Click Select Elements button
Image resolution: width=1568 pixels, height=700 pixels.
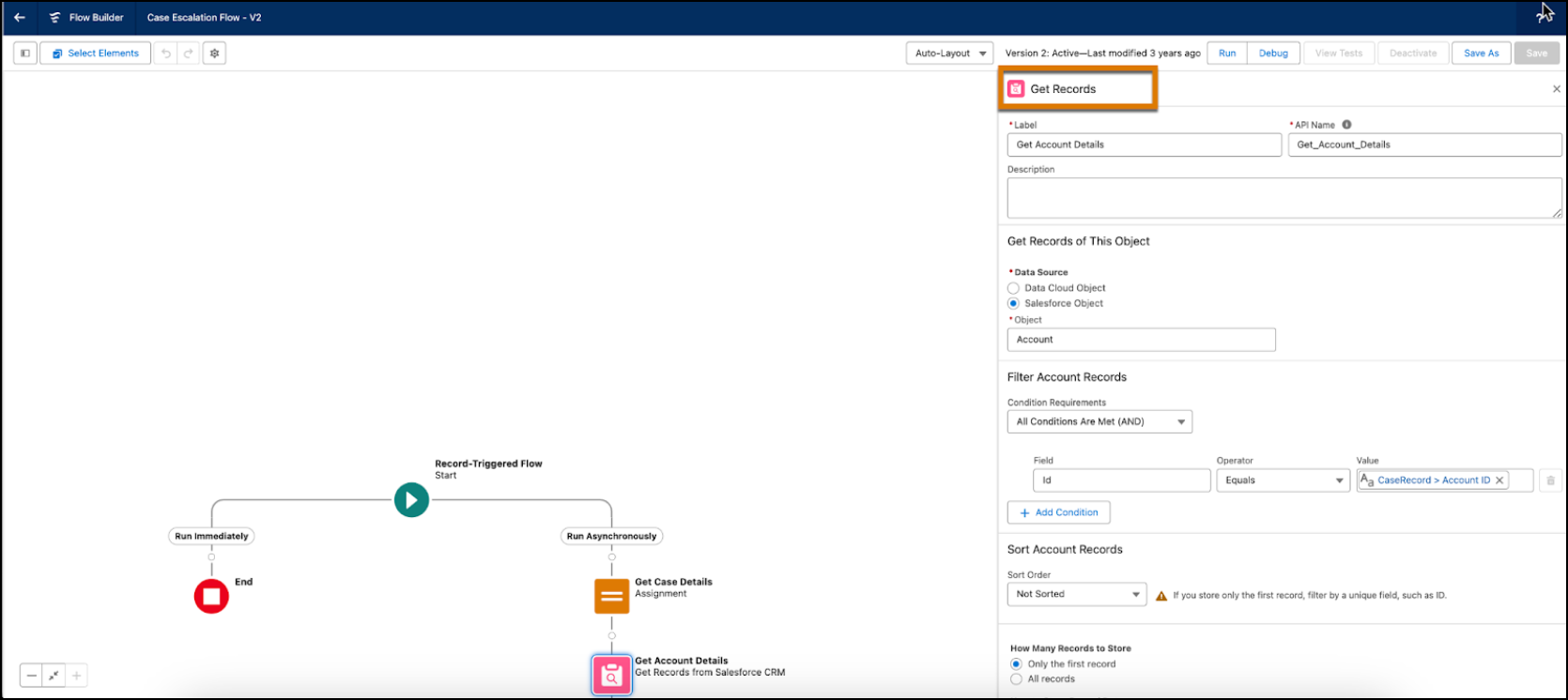click(x=95, y=53)
